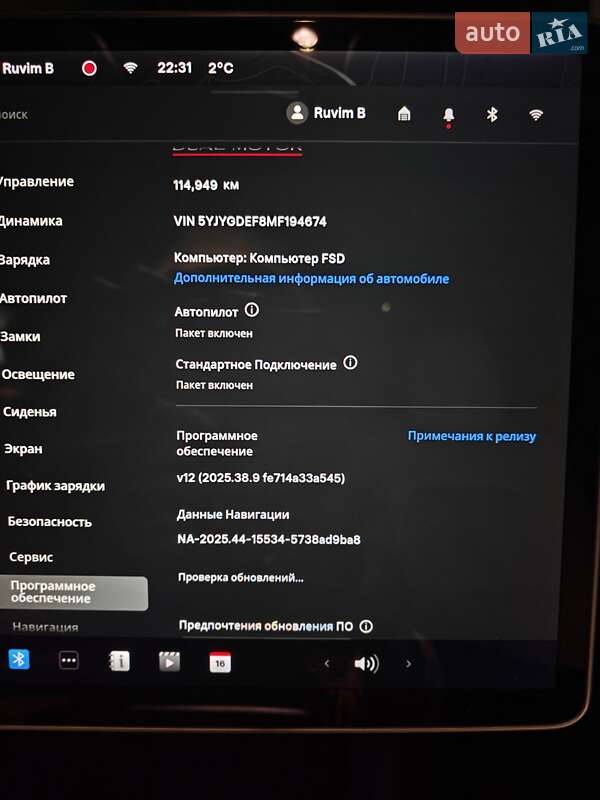Tap the 22:31 clock in the status bar
Image resolution: width=600 pixels, height=800 pixels.
(x=174, y=67)
